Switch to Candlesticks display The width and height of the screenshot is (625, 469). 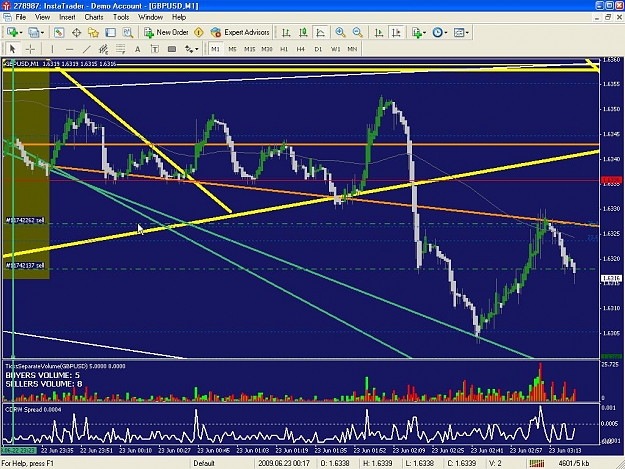pyautogui.click(x=303, y=33)
